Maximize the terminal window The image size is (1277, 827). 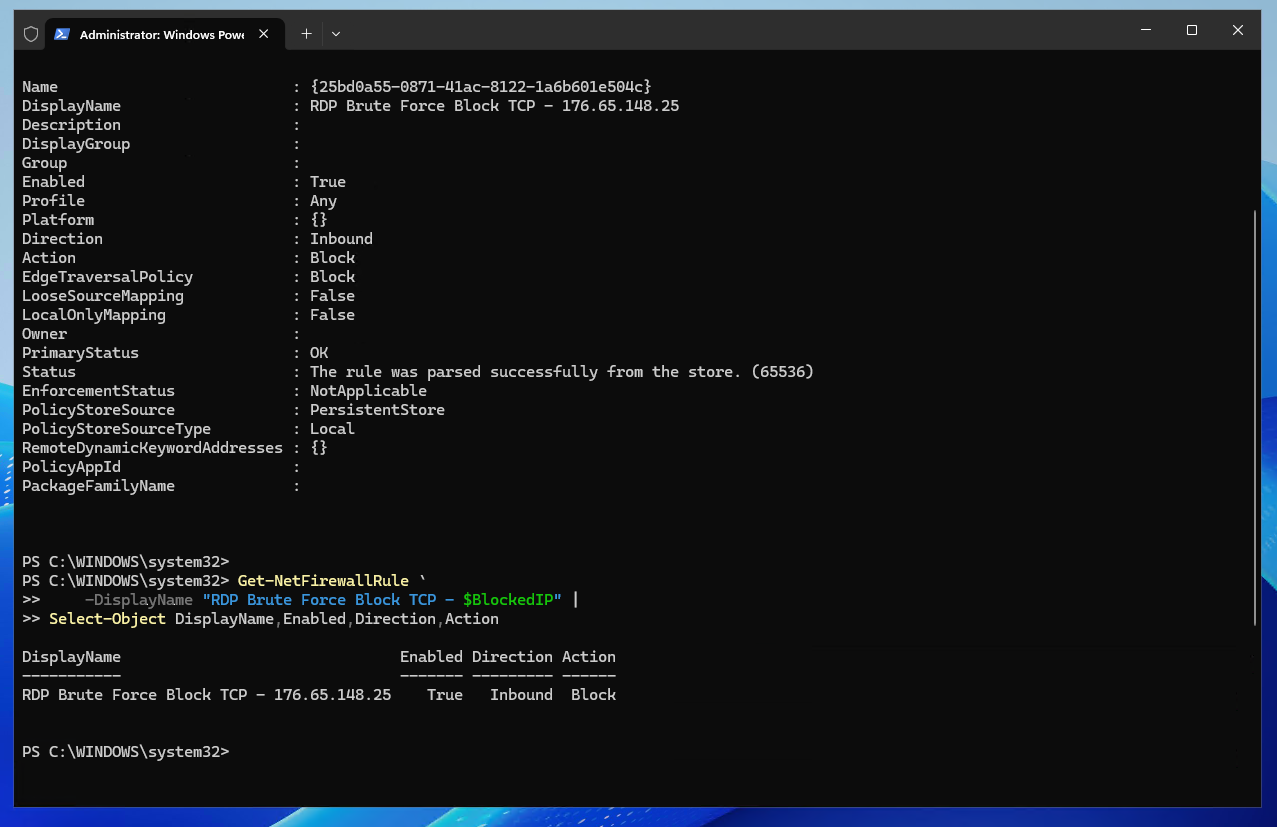tap(1192, 30)
